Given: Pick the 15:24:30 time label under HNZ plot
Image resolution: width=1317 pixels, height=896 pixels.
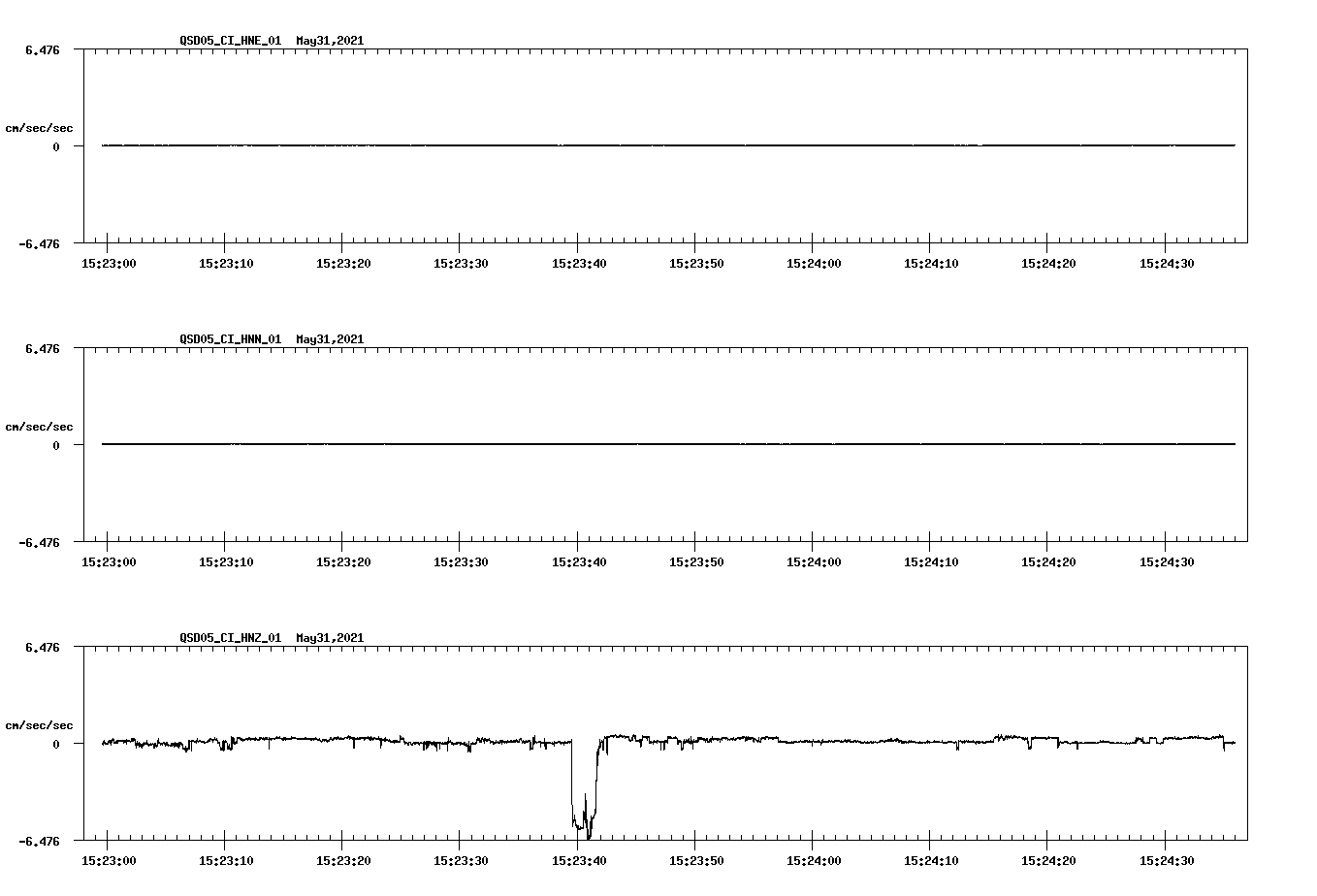Looking at the screenshot, I should pos(1166,860).
